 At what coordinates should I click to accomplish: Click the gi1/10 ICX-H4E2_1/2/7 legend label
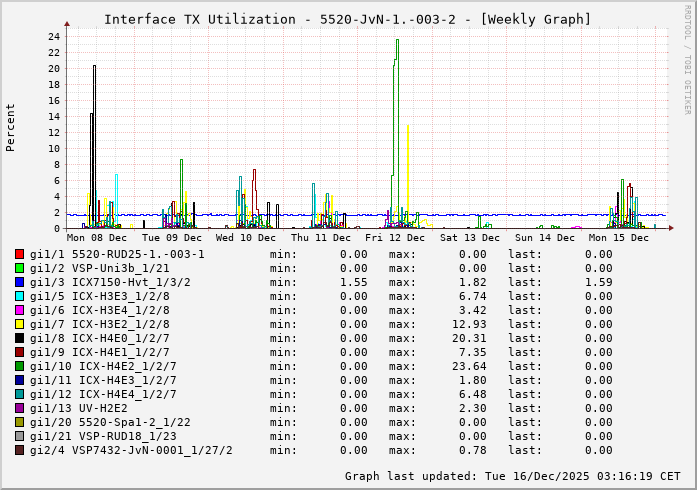(103, 366)
